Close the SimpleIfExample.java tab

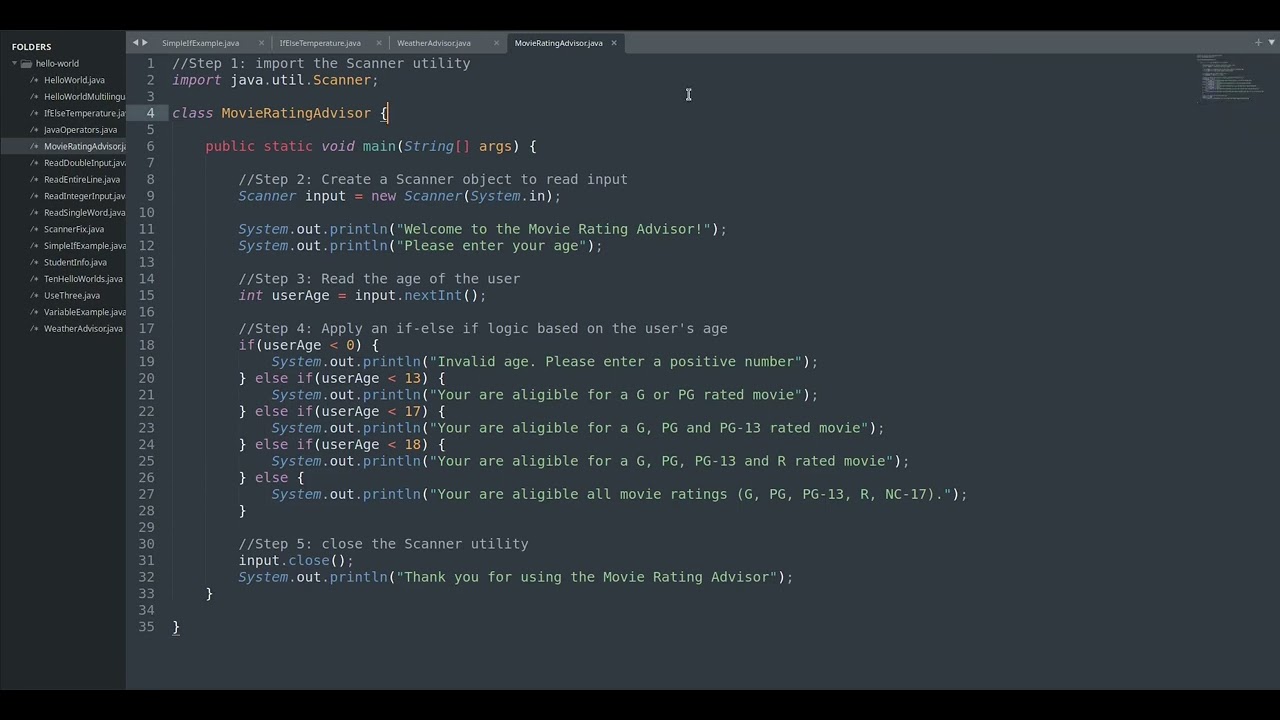pos(262,43)
